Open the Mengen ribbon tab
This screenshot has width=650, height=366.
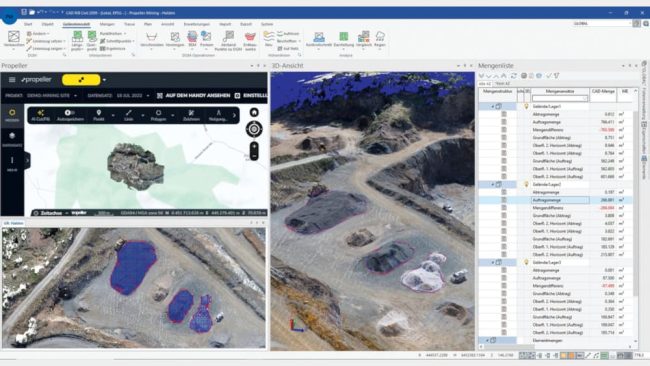point(107,24)
